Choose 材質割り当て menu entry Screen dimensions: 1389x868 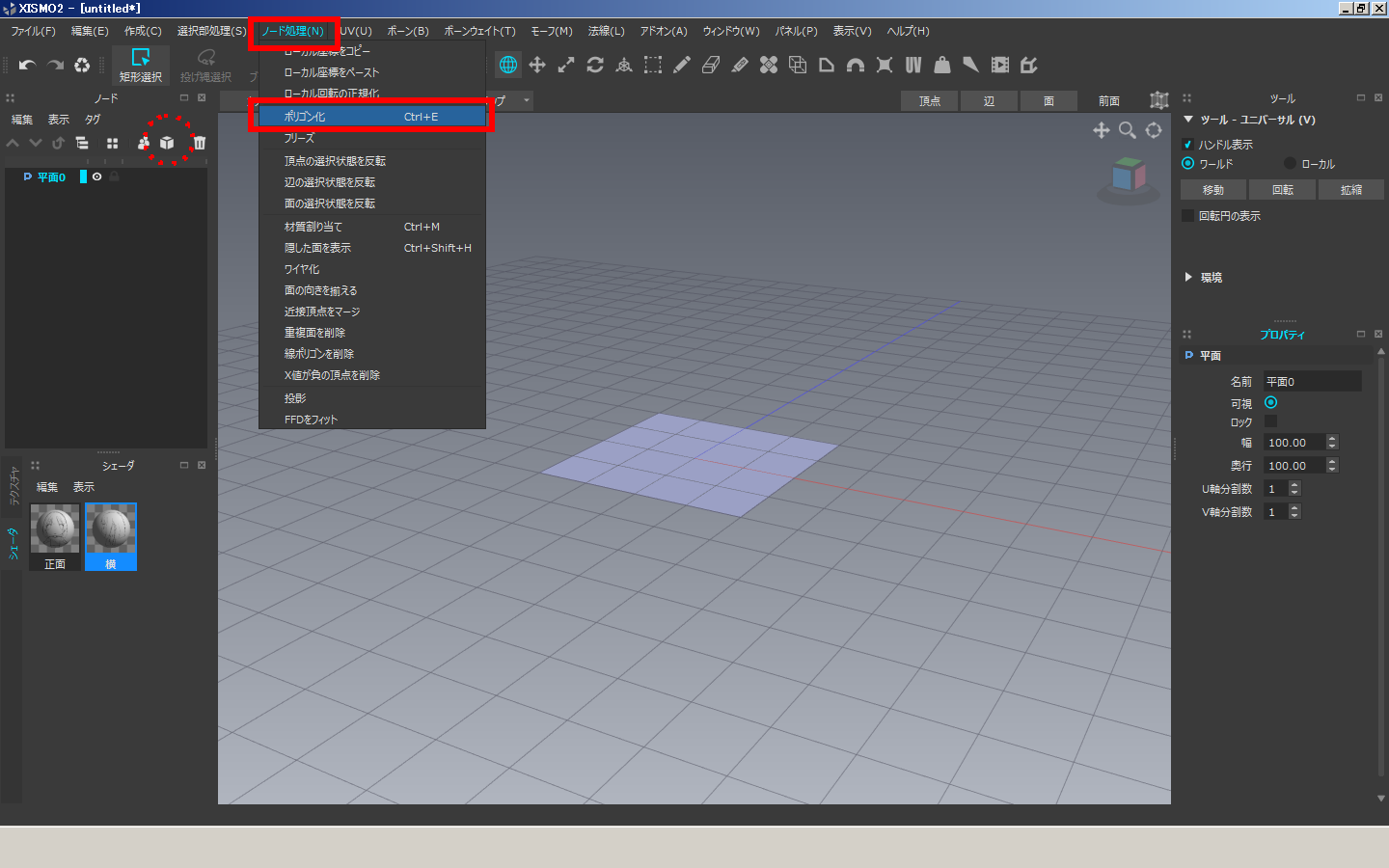coord(372,227)
